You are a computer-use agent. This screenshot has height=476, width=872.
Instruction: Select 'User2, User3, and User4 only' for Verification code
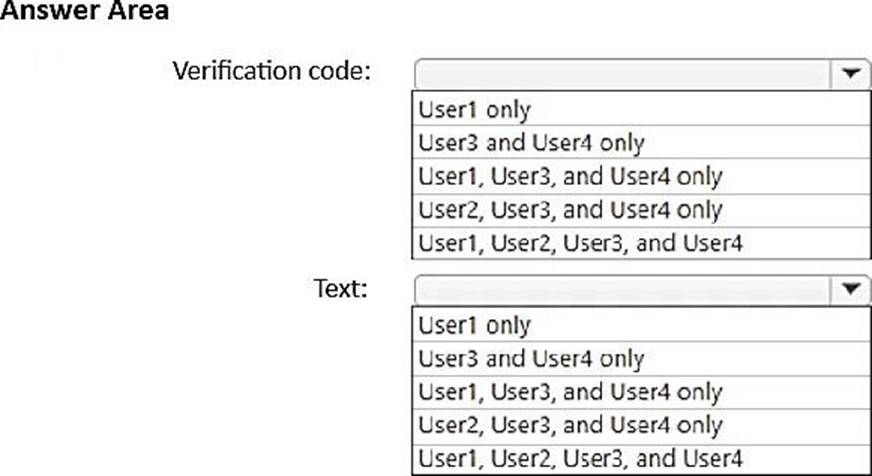click(x=641, y=210)
